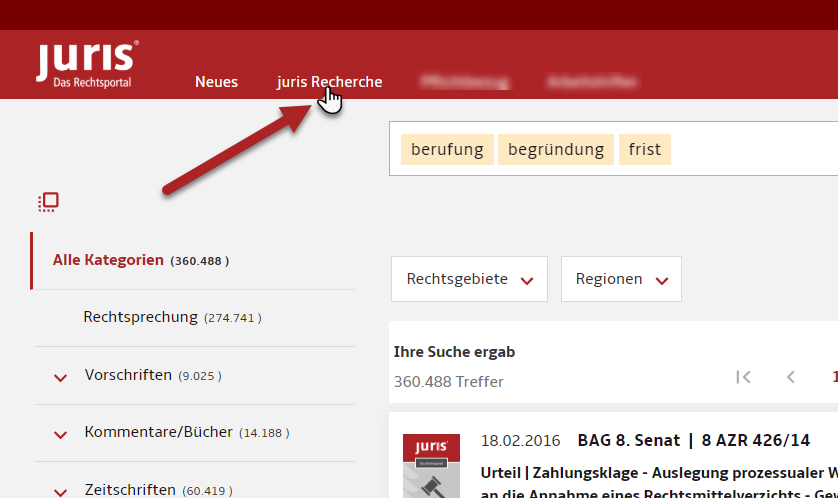Screen dimensions: 838x499
Task: Click the juris Das Rechtsportal logo
Action: tap(87, 64)
